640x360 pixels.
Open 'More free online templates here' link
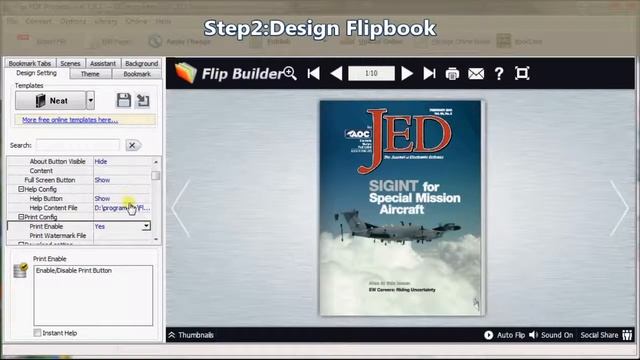[70, 120]
